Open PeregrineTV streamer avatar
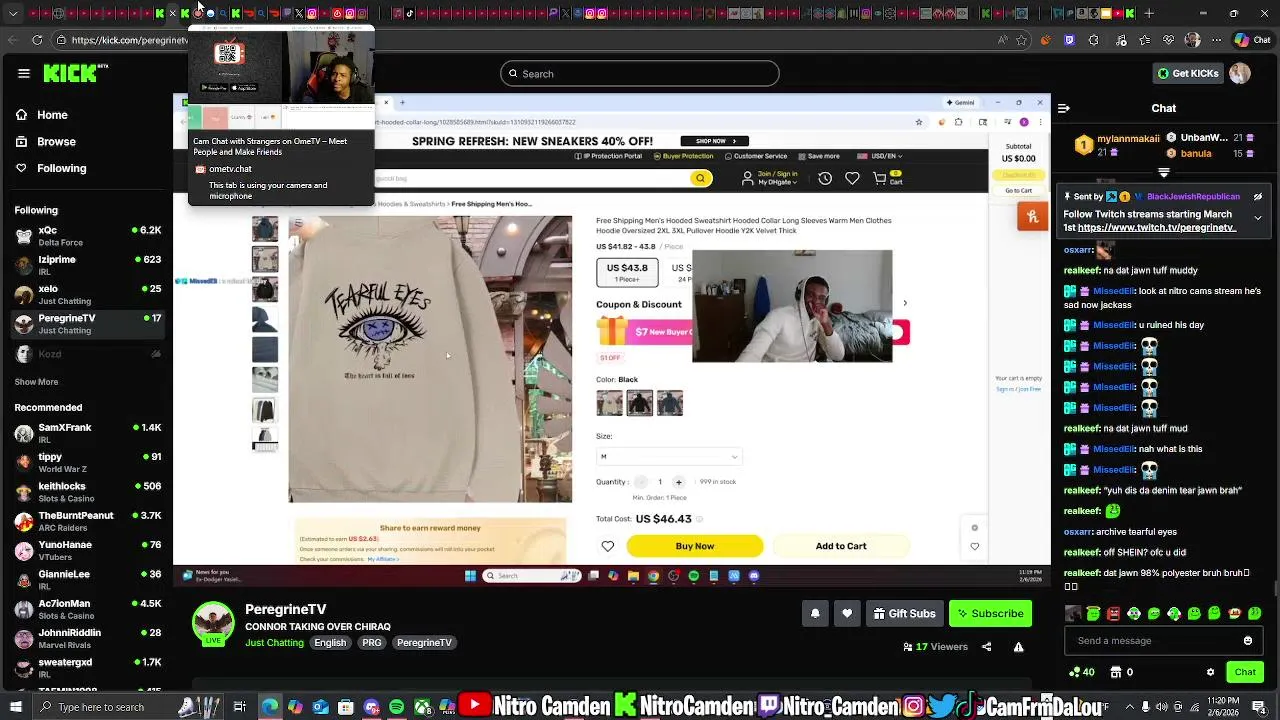 (x=213, y=623)
